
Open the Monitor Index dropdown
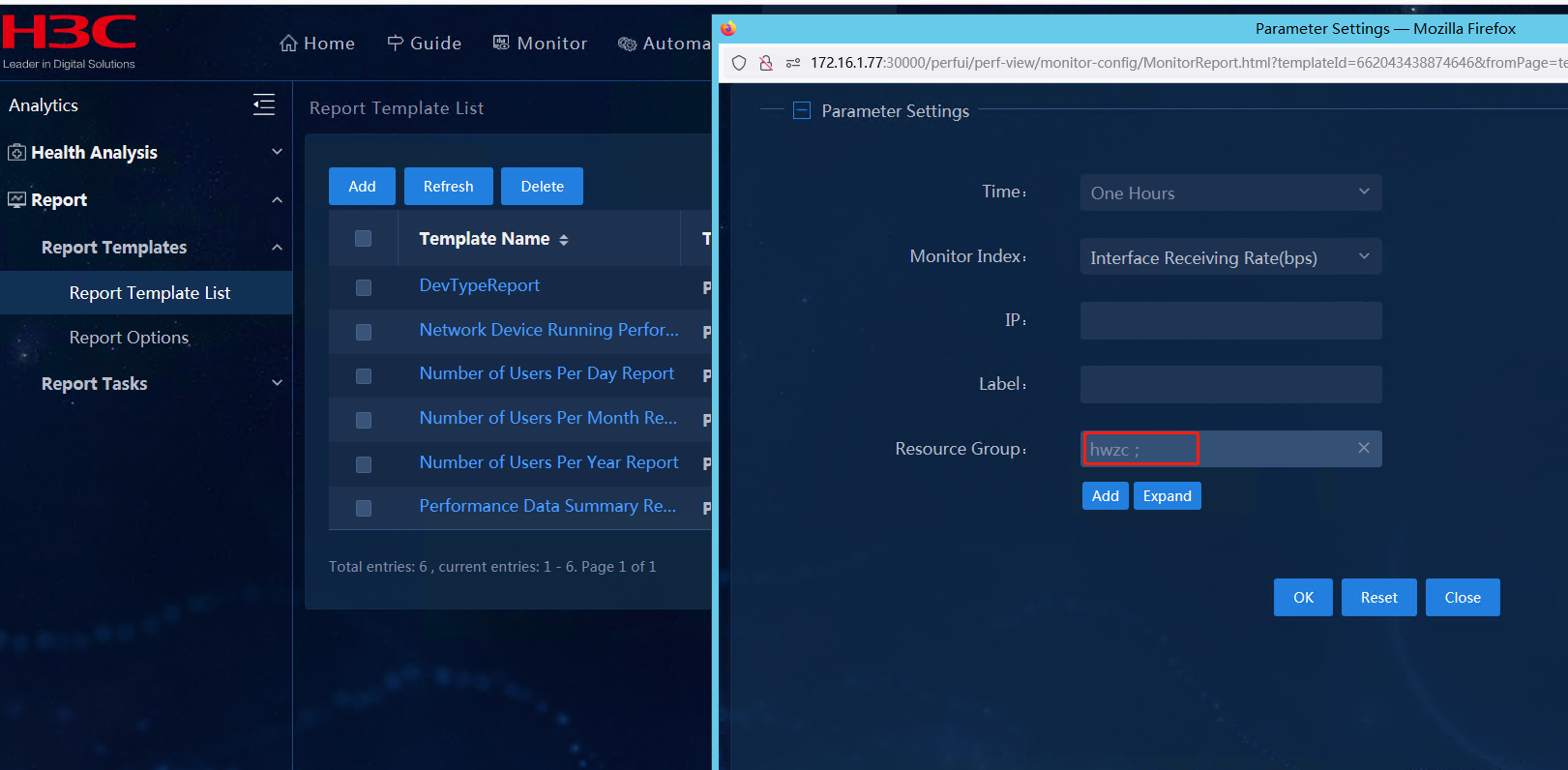[1230, 257]
